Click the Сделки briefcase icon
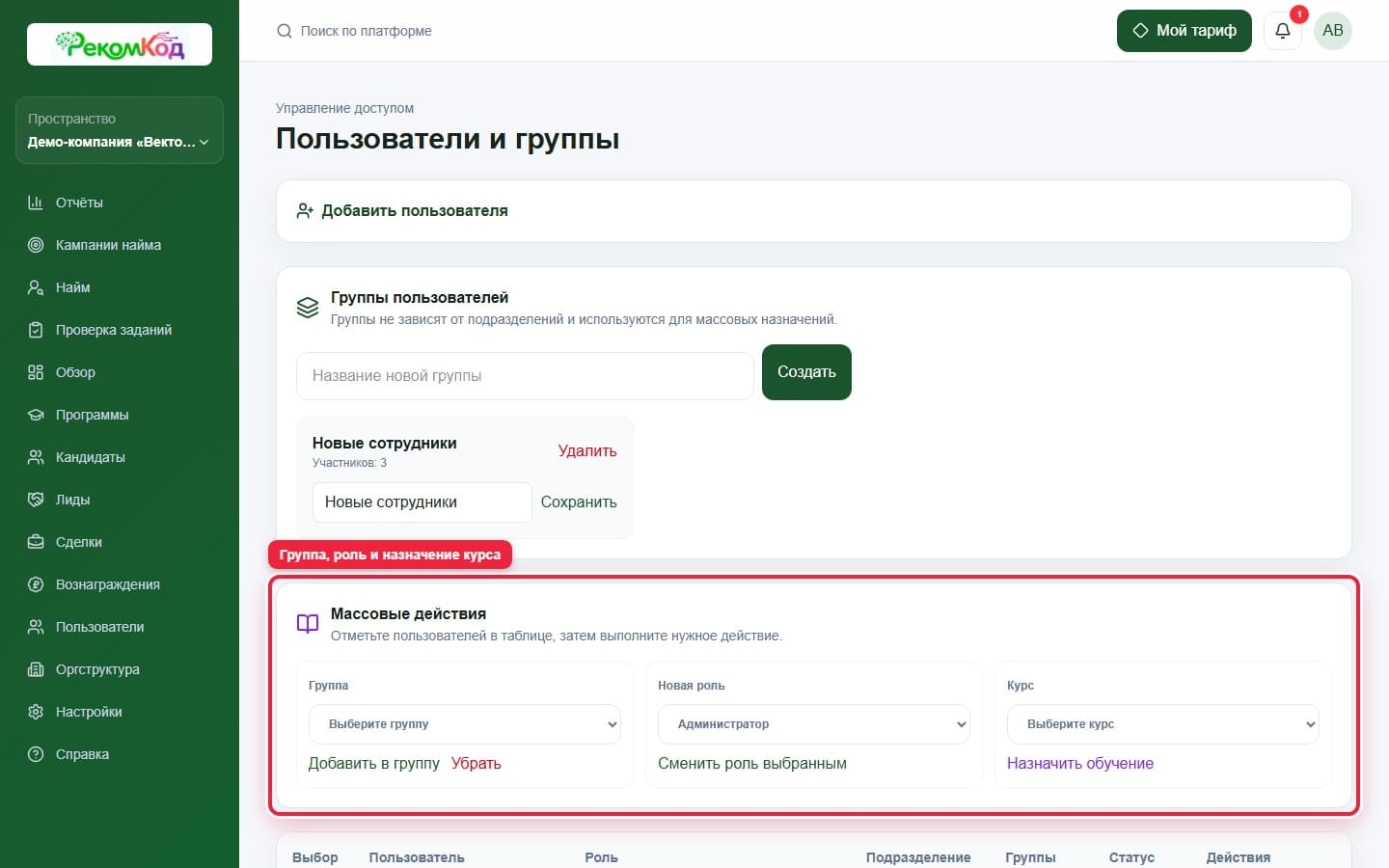 point(36,542)
